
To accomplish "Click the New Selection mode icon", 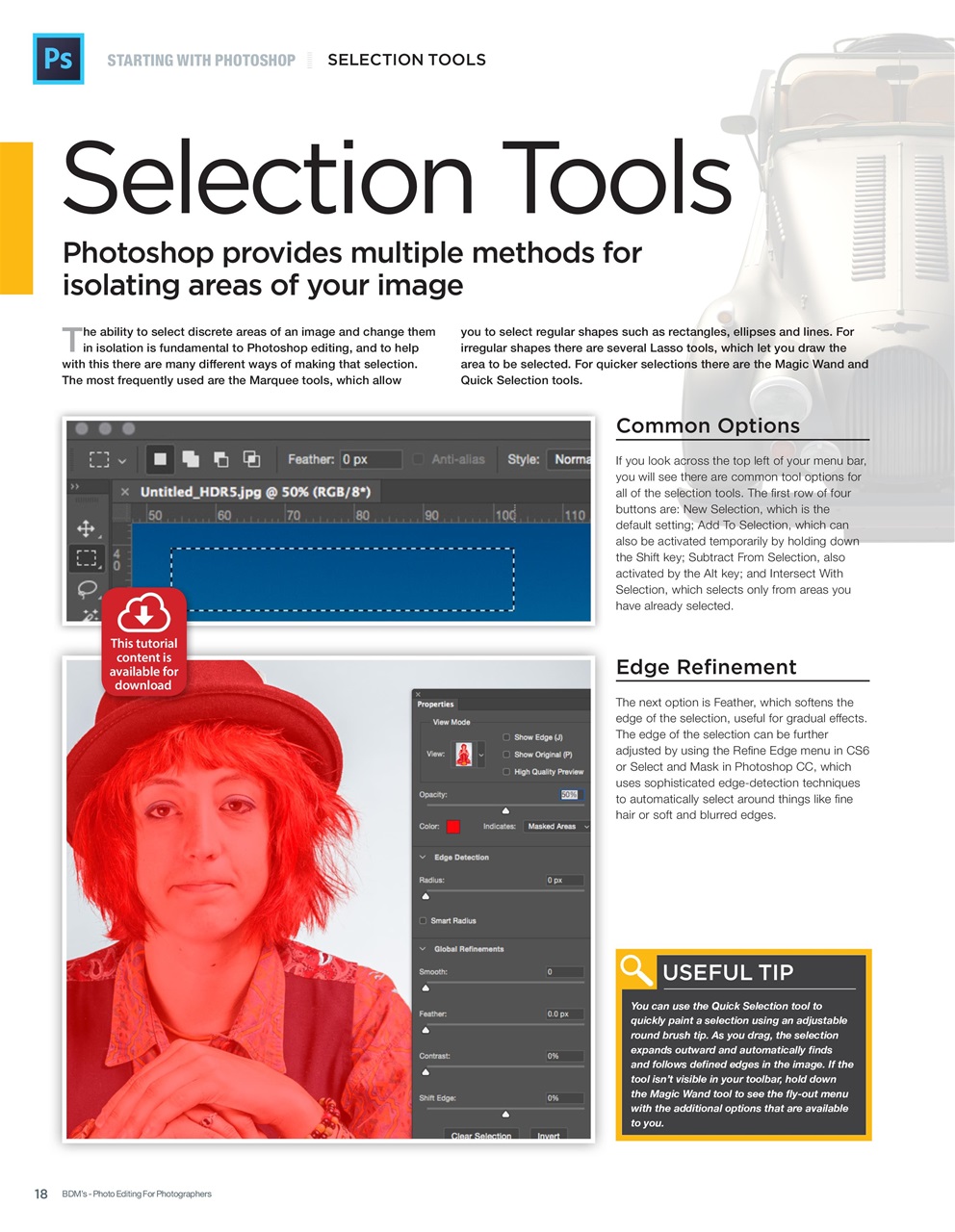I will pyautogui.click(x=160, y=458).
